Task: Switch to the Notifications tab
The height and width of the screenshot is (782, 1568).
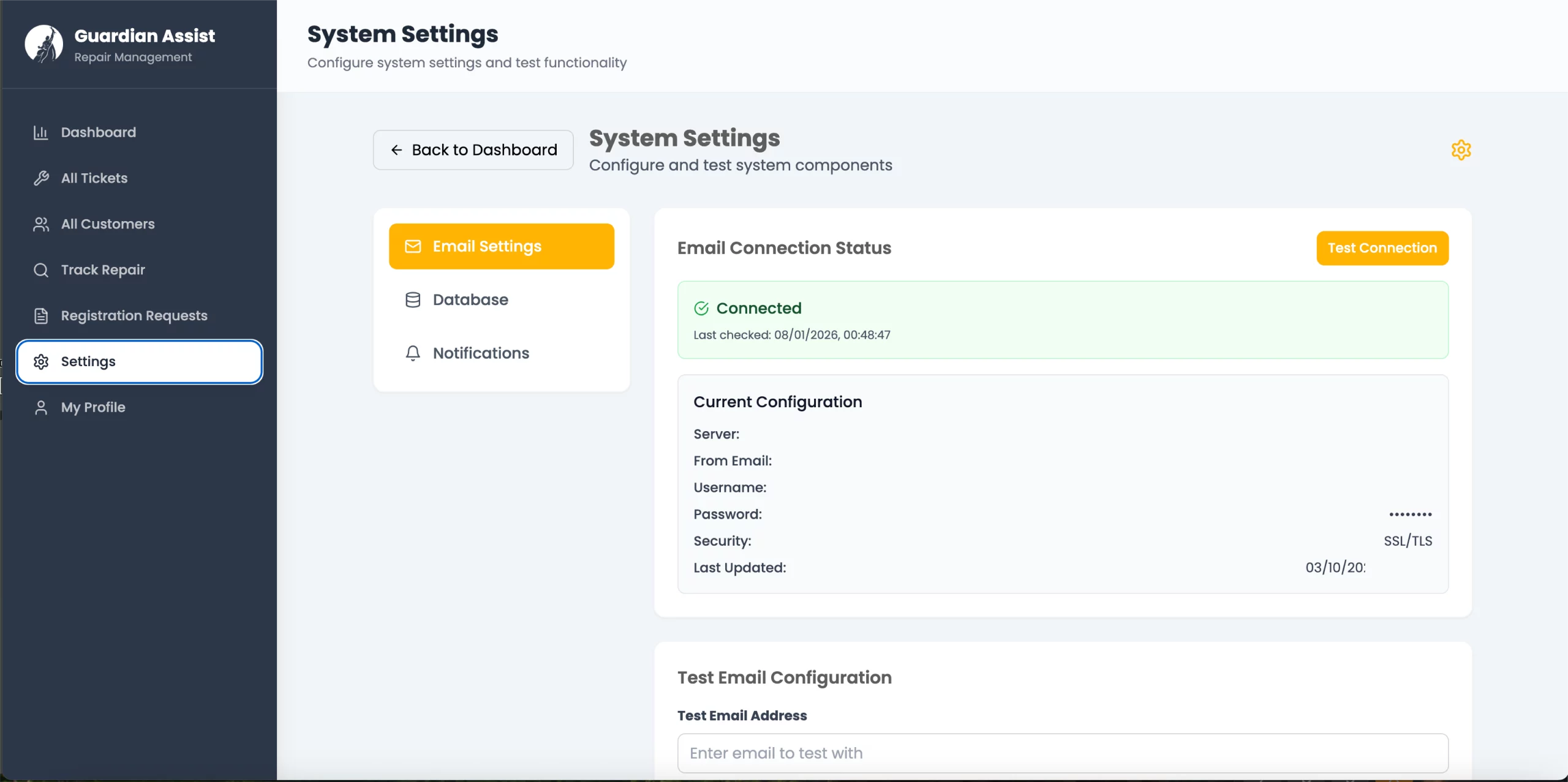Action: tap(502, 353)
